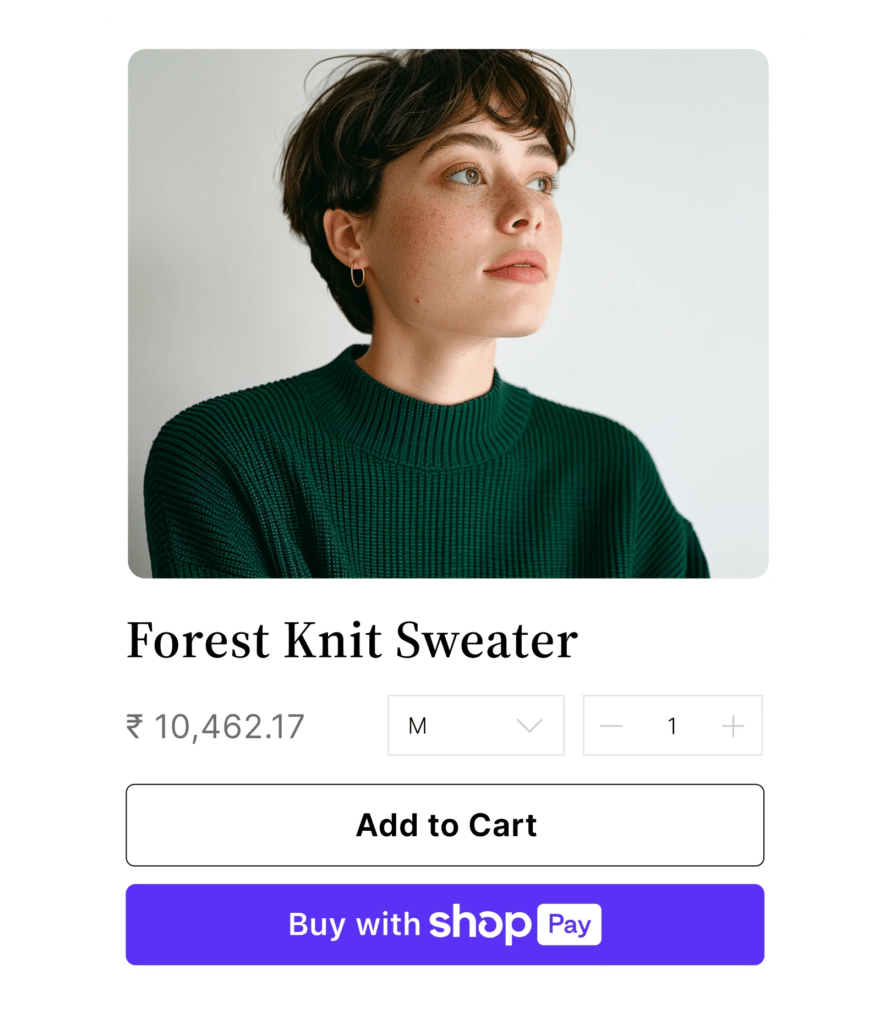Open the size dropdown showing M
The width and height of the screenshot is (896, 1024).
tap(476, 726)
